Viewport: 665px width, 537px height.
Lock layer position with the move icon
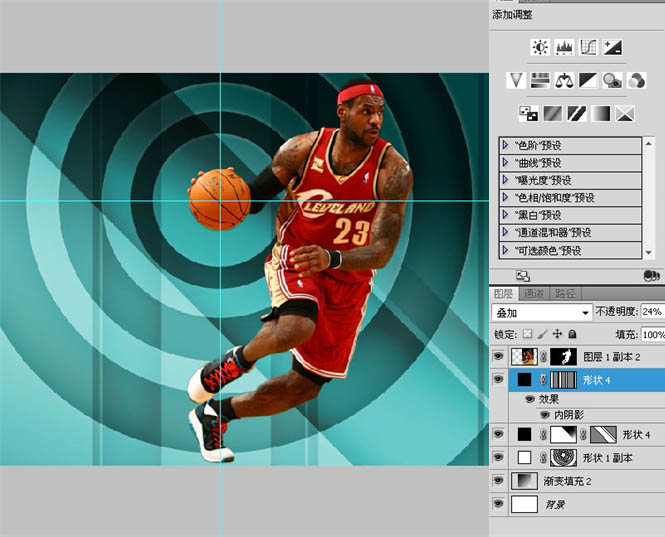[557, 334]
